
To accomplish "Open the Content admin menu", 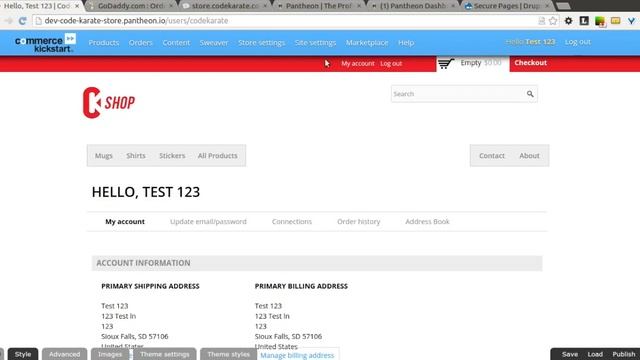I will tap(176, 42).
